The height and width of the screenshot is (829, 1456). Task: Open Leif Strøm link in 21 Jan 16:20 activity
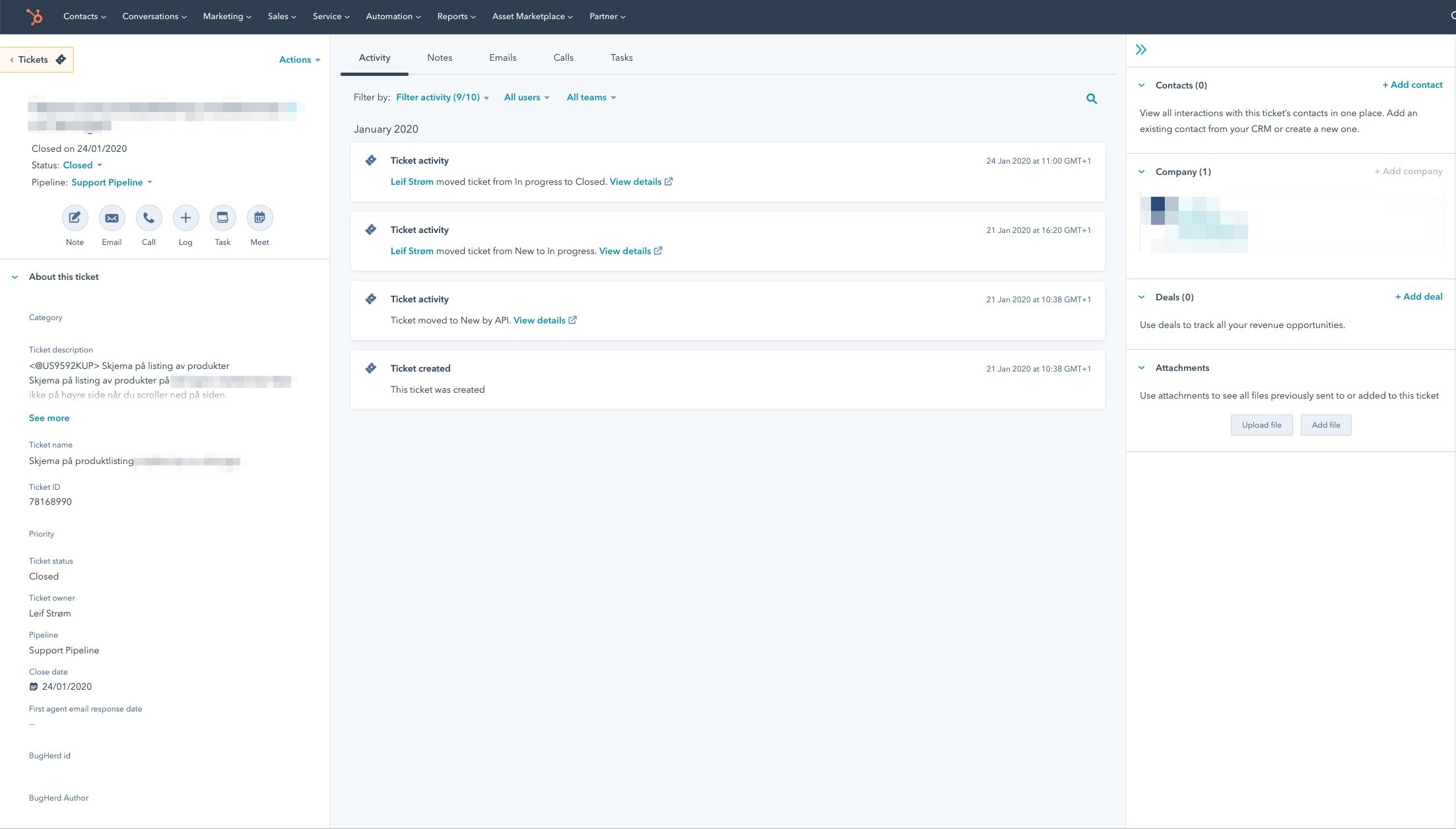(x=412, y=251)
